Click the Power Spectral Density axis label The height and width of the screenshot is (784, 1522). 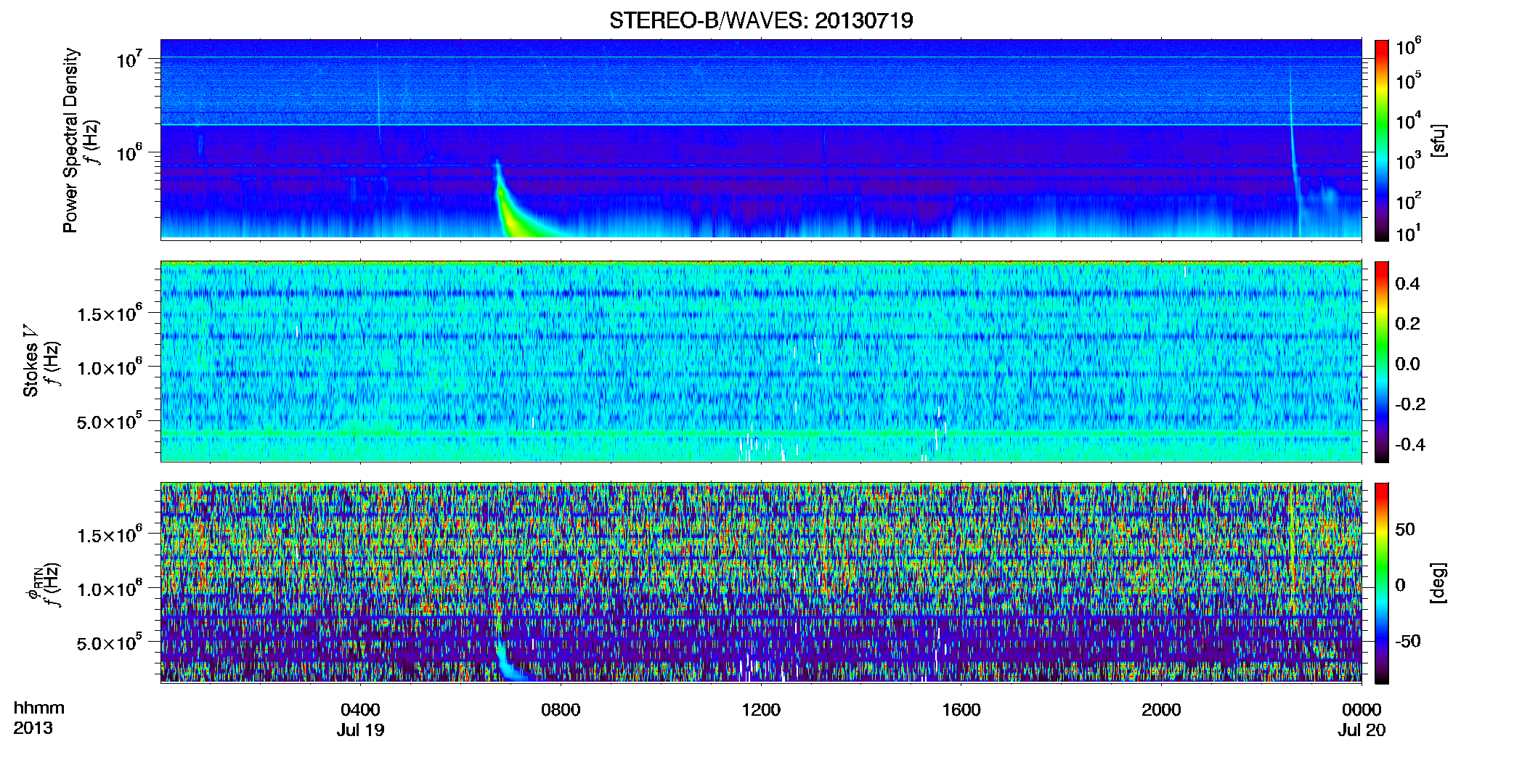click(70, 140)
